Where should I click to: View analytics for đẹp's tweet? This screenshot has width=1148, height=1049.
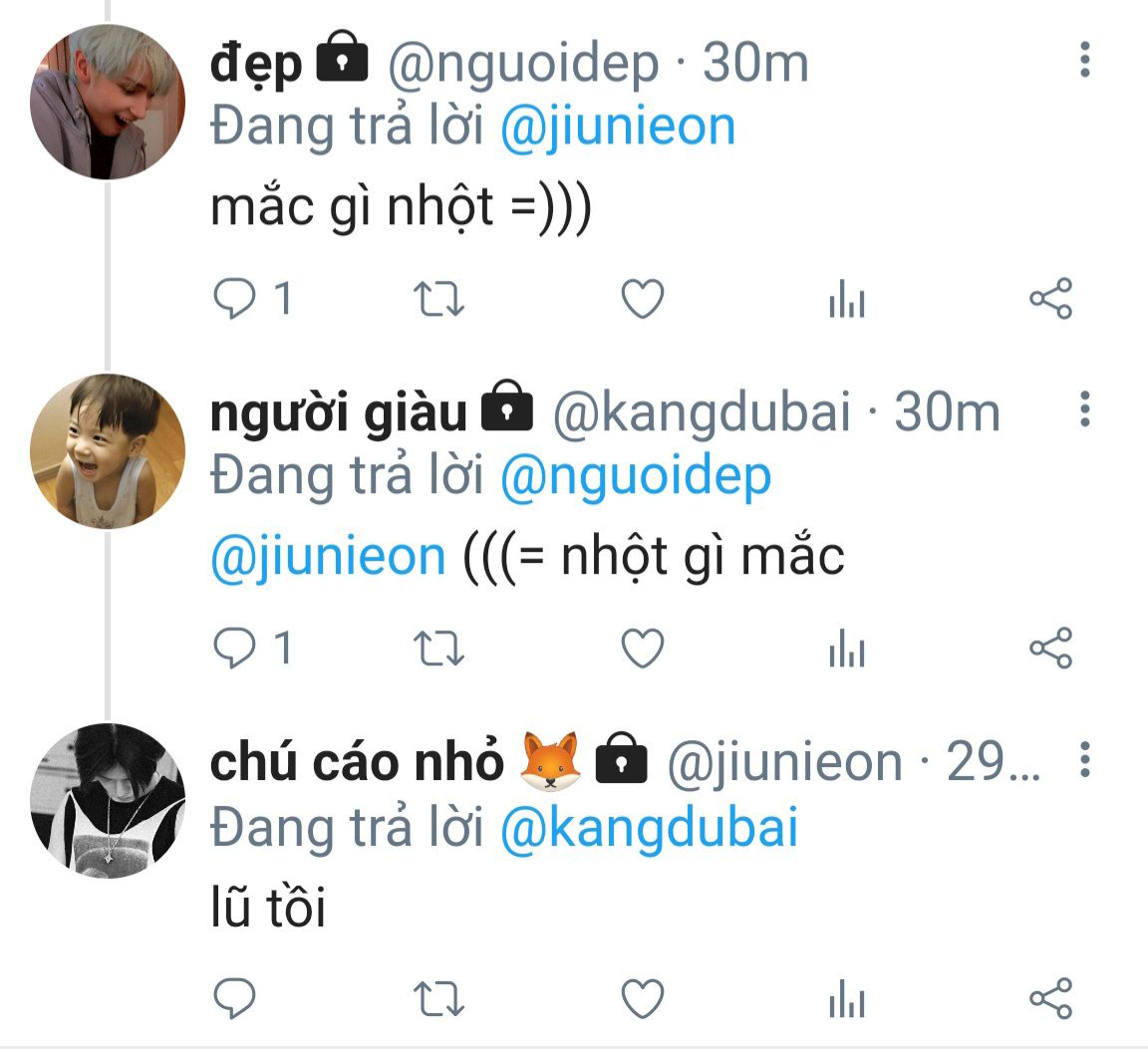[x=846, y=300]
